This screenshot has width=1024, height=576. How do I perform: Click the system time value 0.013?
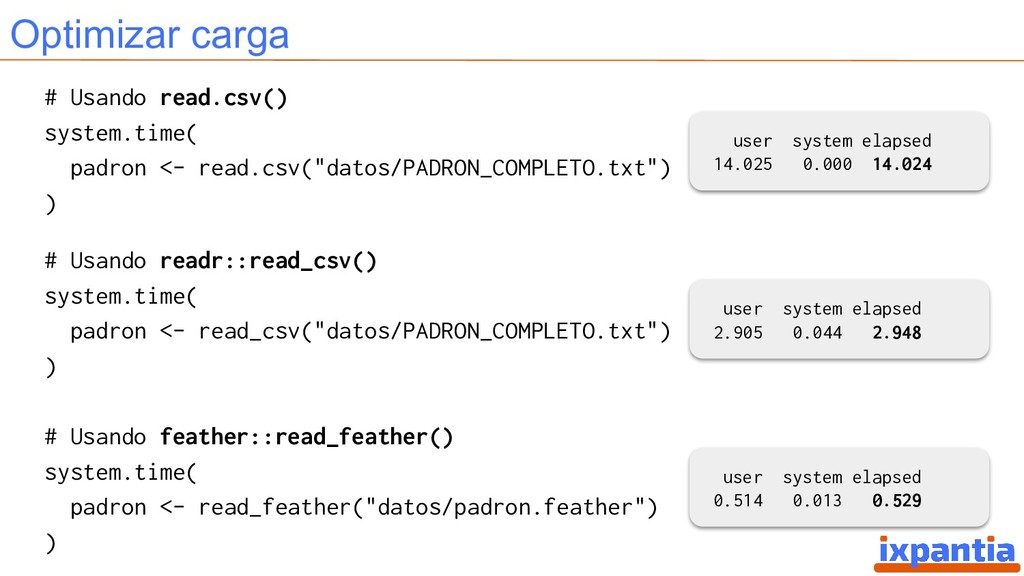pos(817,501)
